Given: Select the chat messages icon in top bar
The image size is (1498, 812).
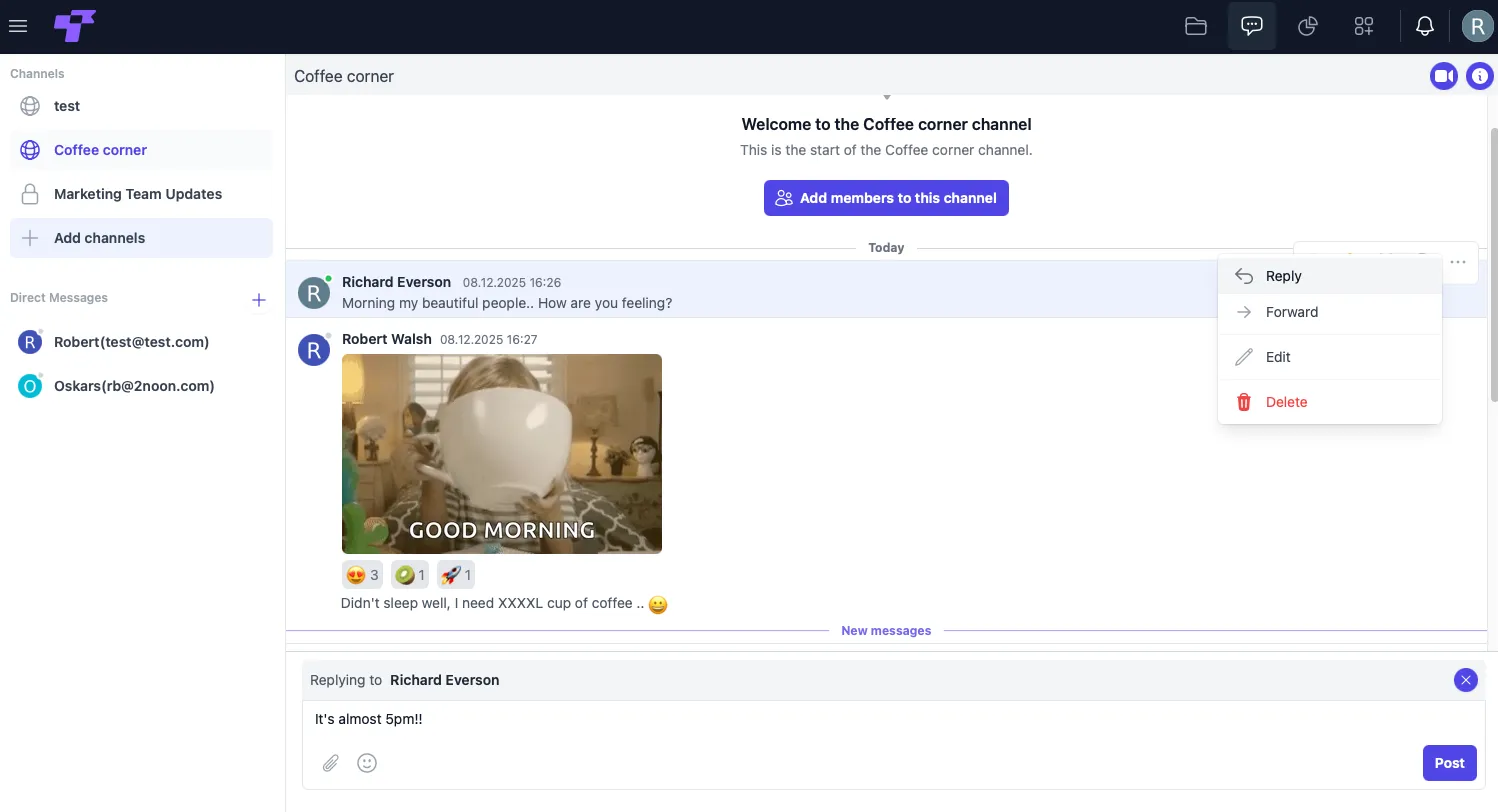Looking at the screenshot, I should (1252, 26).
